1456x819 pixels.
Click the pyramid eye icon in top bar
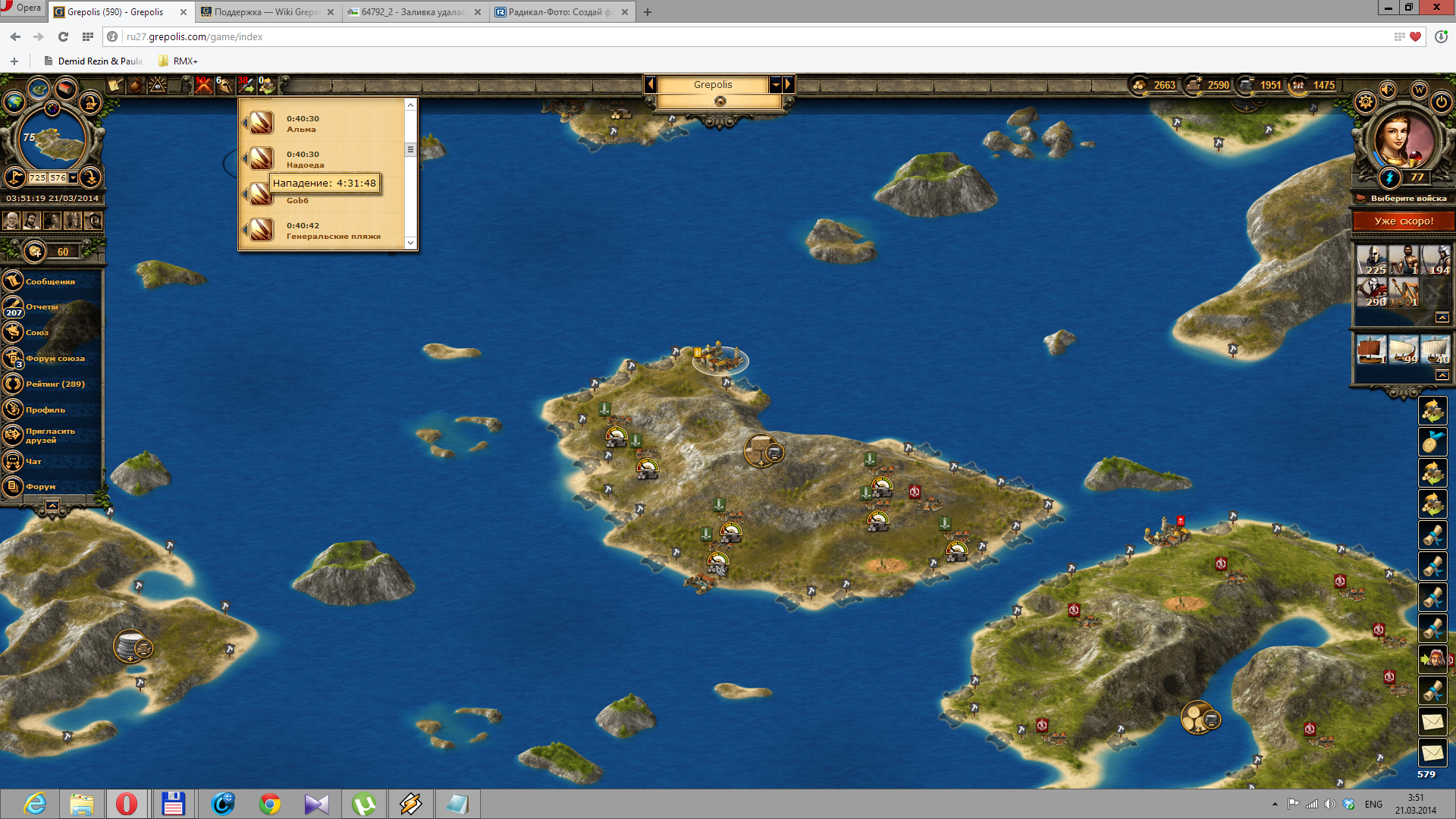click(157, 85)
